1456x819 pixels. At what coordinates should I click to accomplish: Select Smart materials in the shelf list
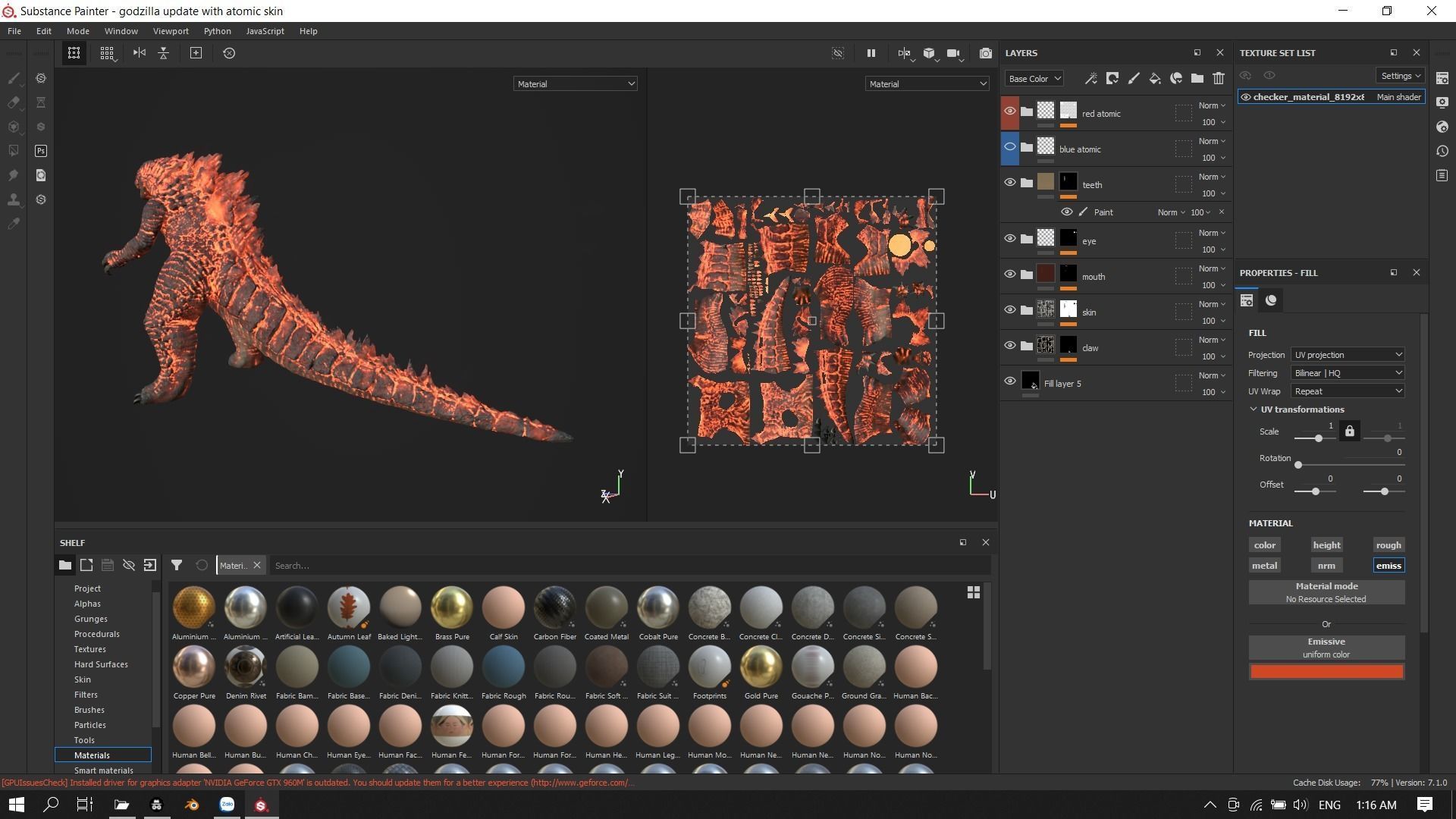coord(103,770)
